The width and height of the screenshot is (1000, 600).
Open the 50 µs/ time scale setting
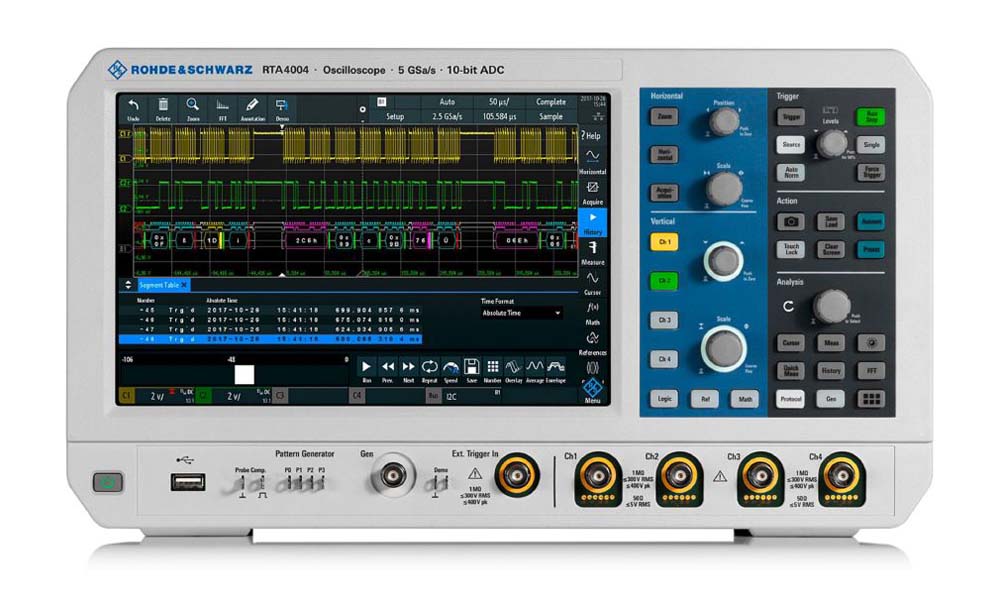(500, 102)
